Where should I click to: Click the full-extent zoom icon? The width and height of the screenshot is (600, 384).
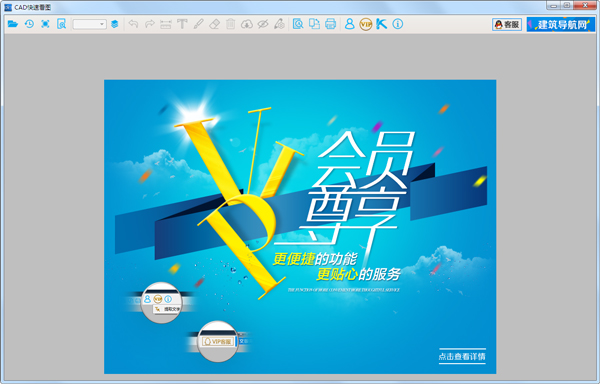(45, 24)
